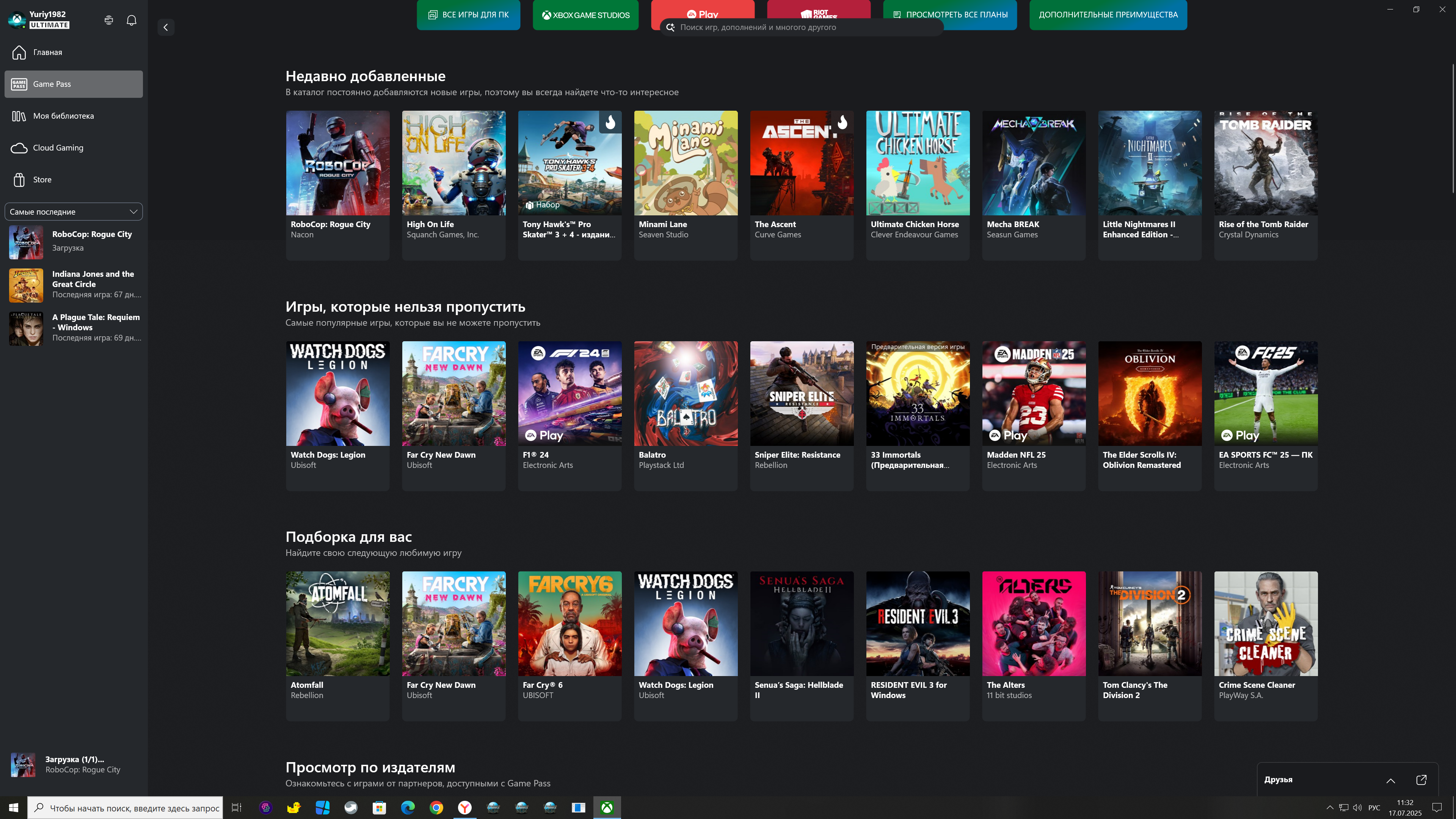Image resolution: width=1456 pixels, height=819 pixels.
Task: Launch Microsoft Edge from taskbar
Action: pyautogui.click(x=408, y=808)
